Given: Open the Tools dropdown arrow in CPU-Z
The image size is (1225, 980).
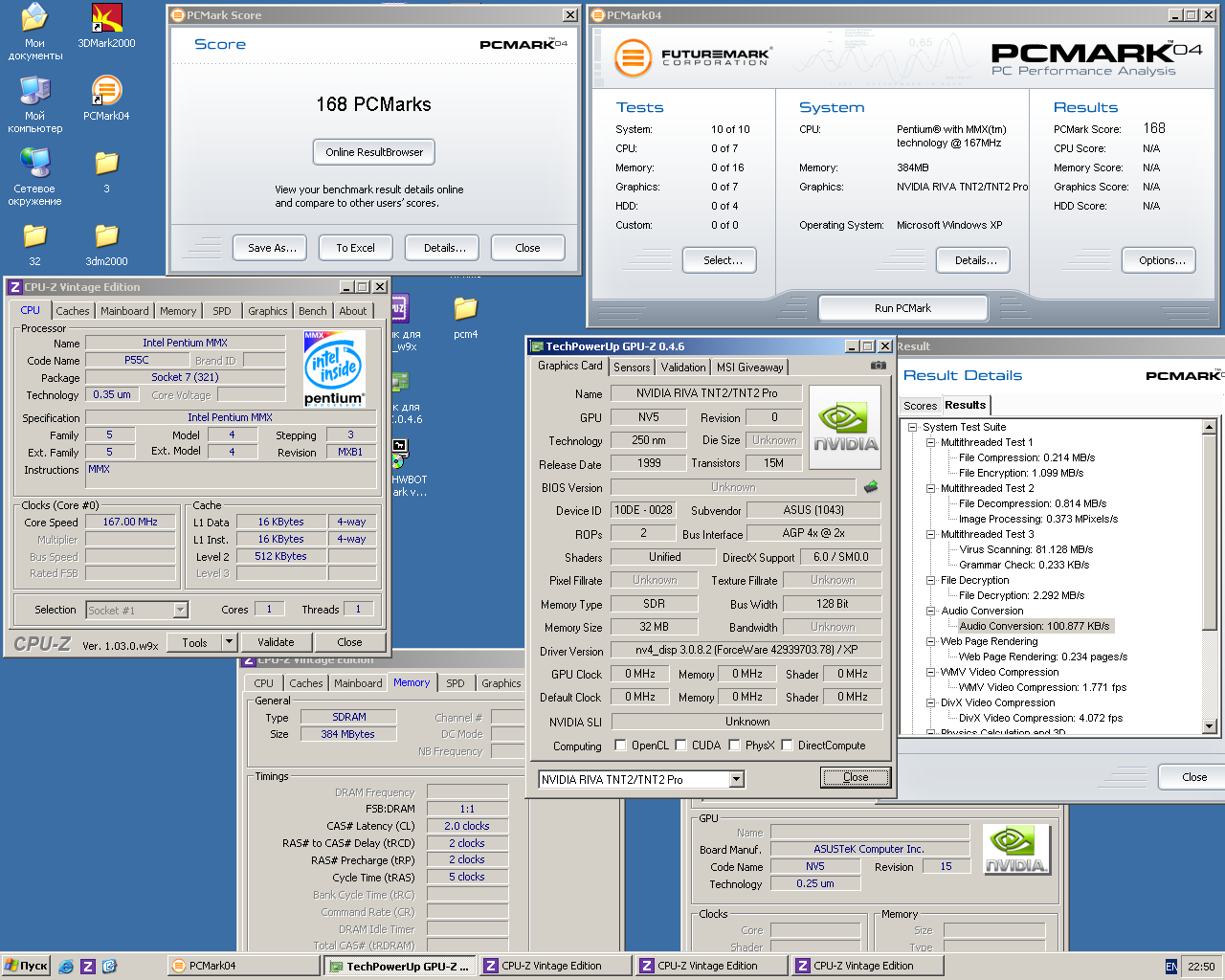Looking at the screenshot, I should pos(229,642).
